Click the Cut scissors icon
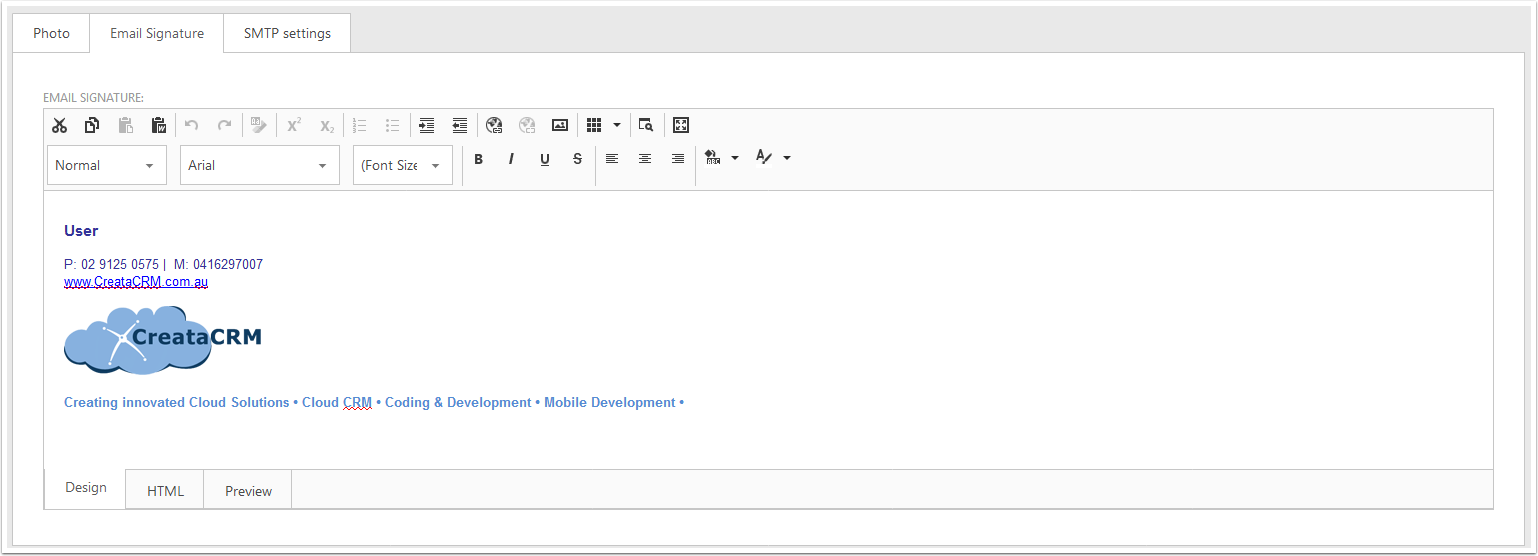 60,125
